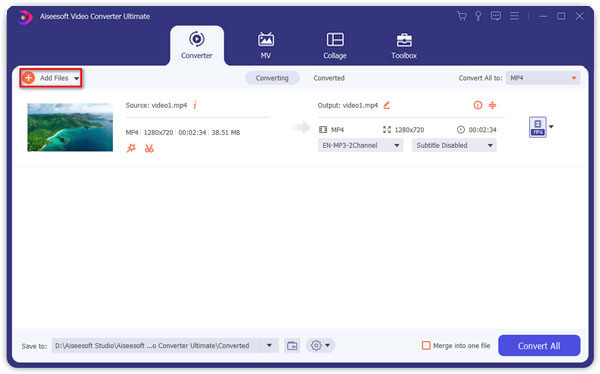This screenshot has height=374, width=600.
Task: Switch to the Toolbox tab
Action: (404, 45)
